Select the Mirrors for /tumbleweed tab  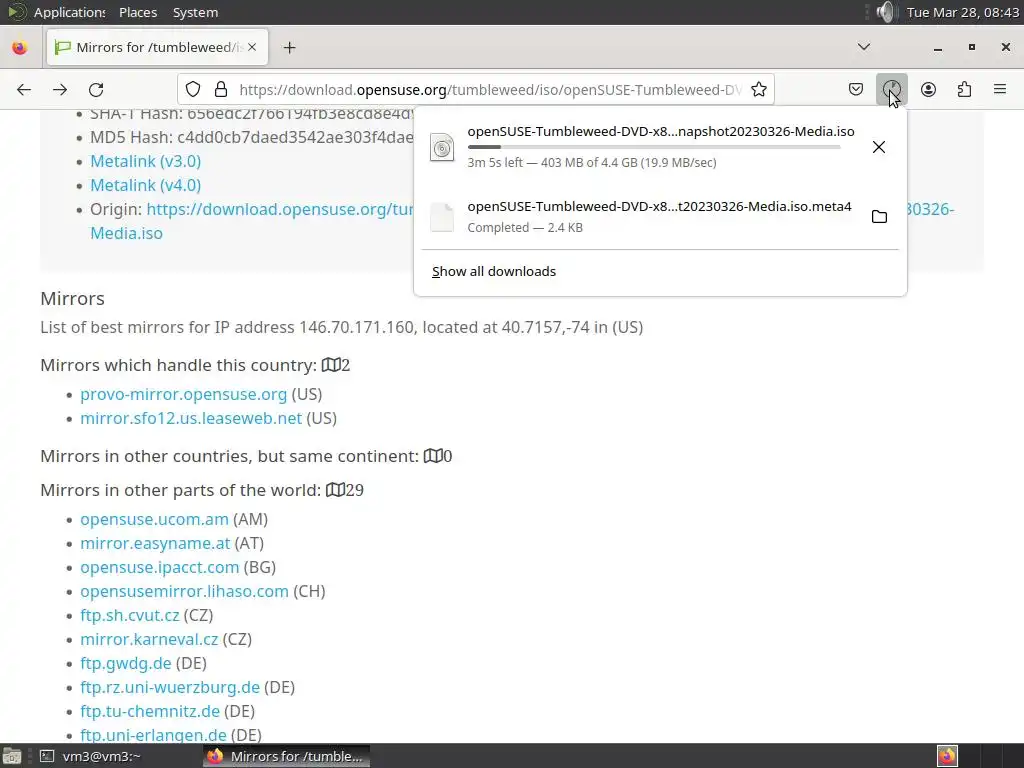coord(157,47)
